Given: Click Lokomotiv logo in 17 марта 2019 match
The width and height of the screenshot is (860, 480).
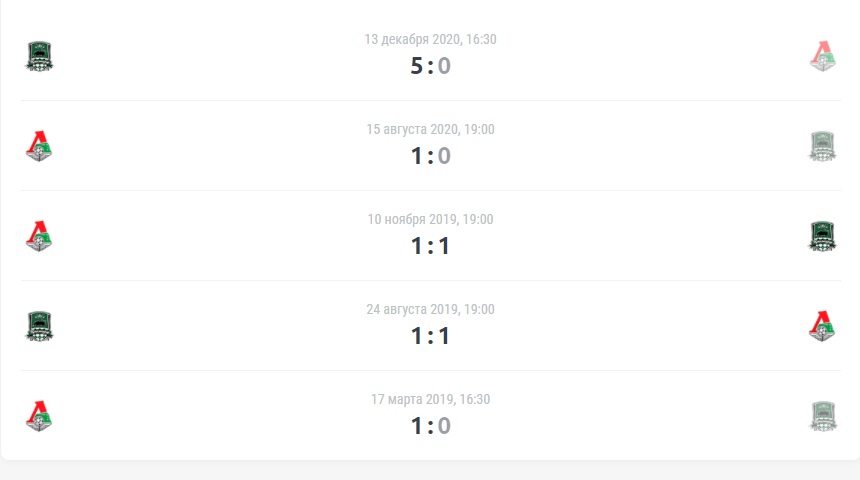Looking at the screenshot, I should pyautogui.click(x=39, y=416).
